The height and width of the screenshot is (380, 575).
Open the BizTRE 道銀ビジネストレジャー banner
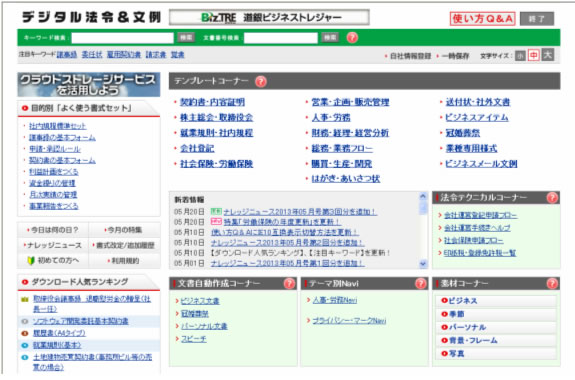click(x=269, y=17)
